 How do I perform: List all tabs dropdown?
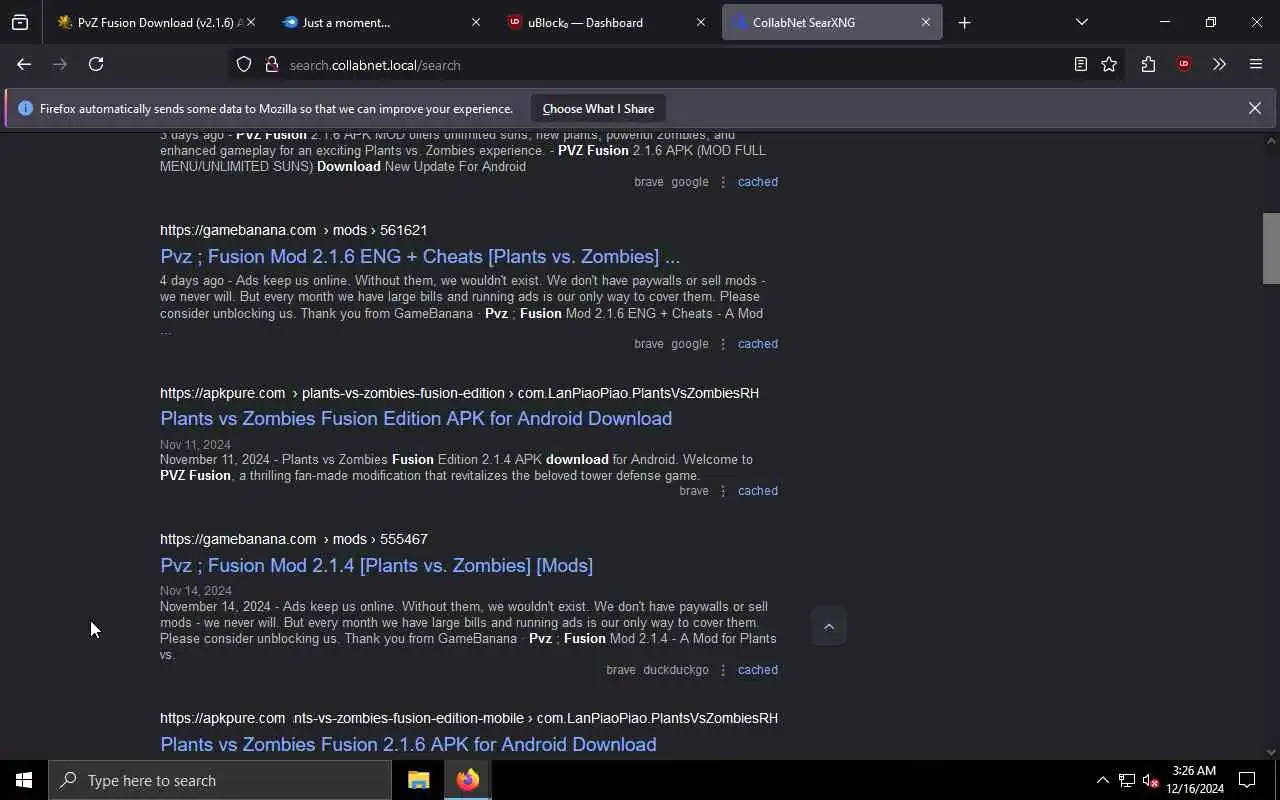coord(1081,22)
